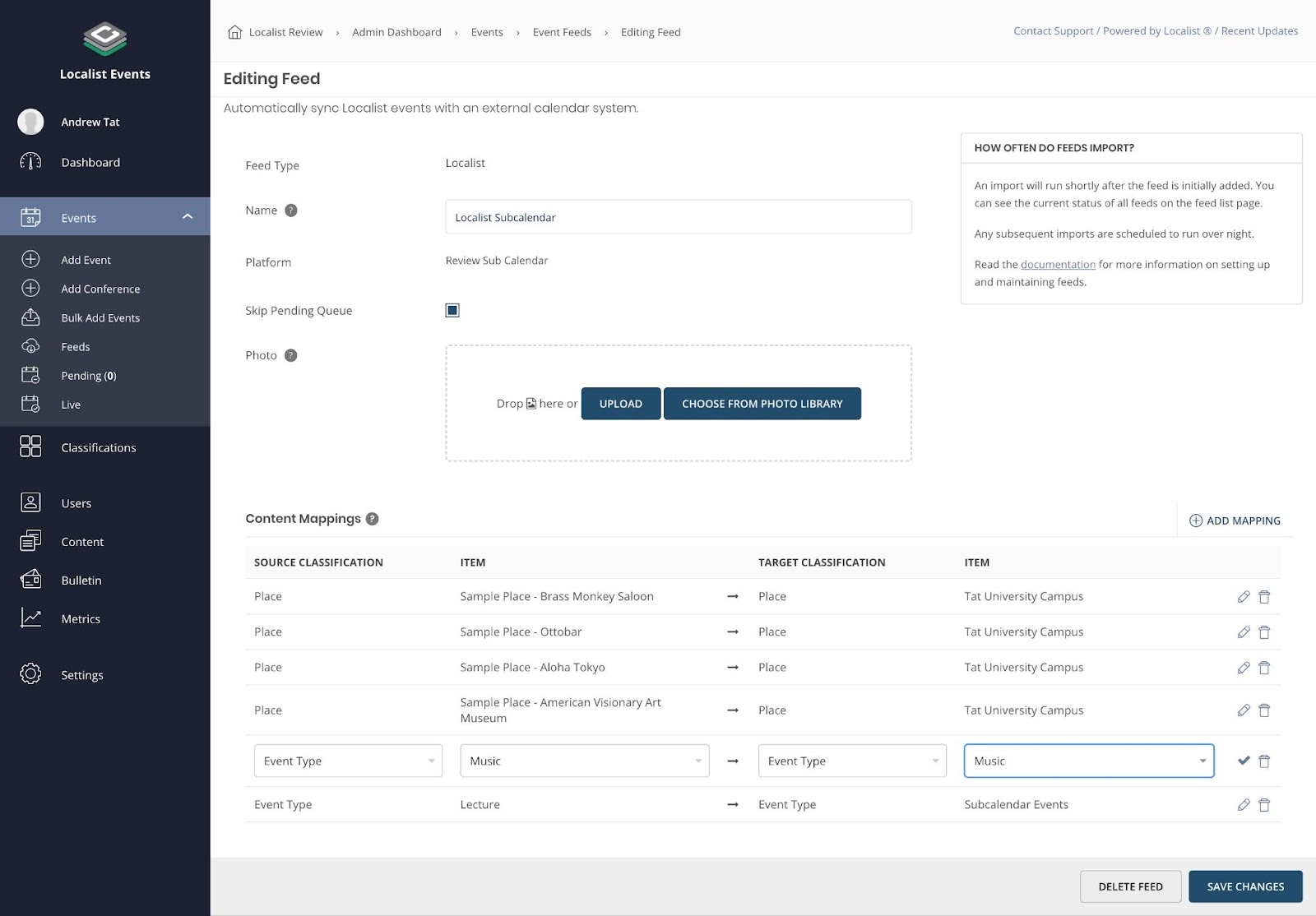Open Classifications in the sidebar

[99, 447]
